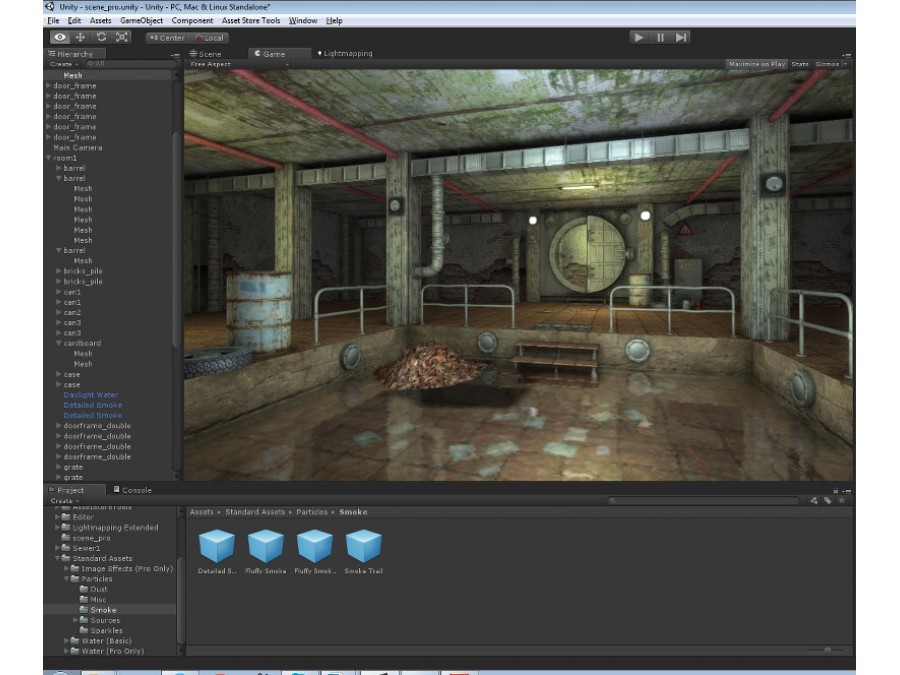The height and width of the screenshot is (675, 900).
Task: Click the Standard Assets breadcrumb link
Action: [x=255, y=512]
